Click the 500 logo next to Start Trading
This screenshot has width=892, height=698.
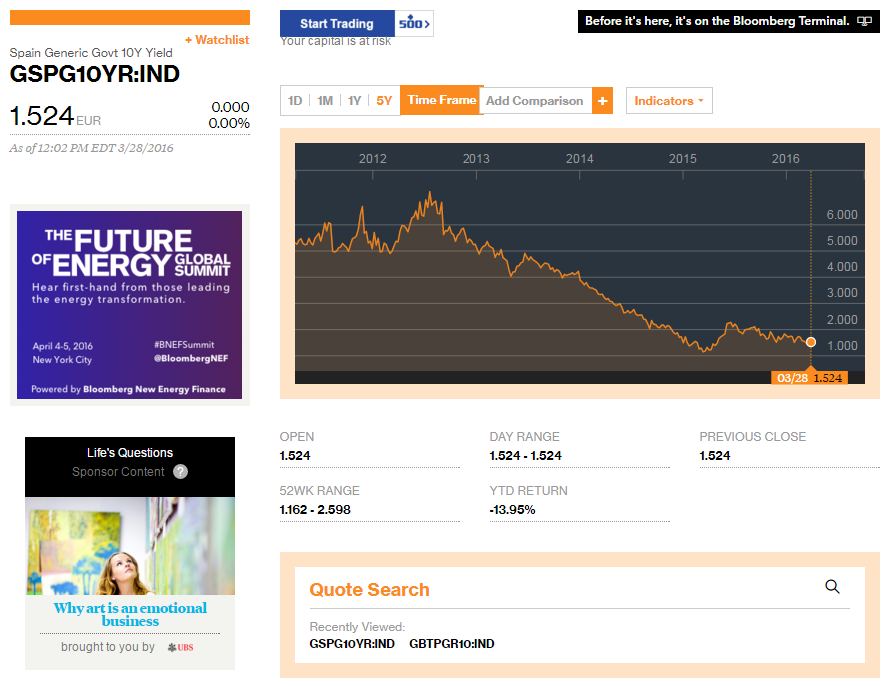click(414, 23)
